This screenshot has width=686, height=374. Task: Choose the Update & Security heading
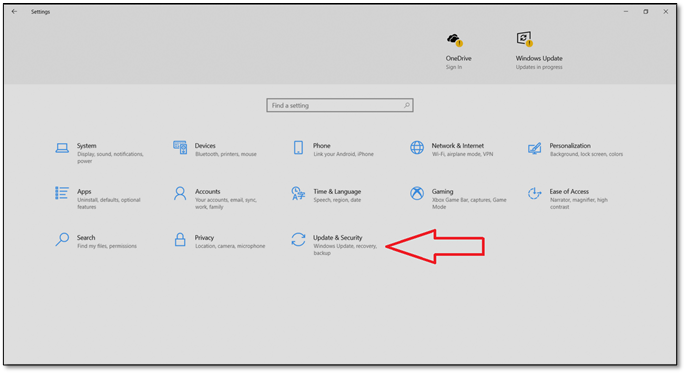point(337,238)
